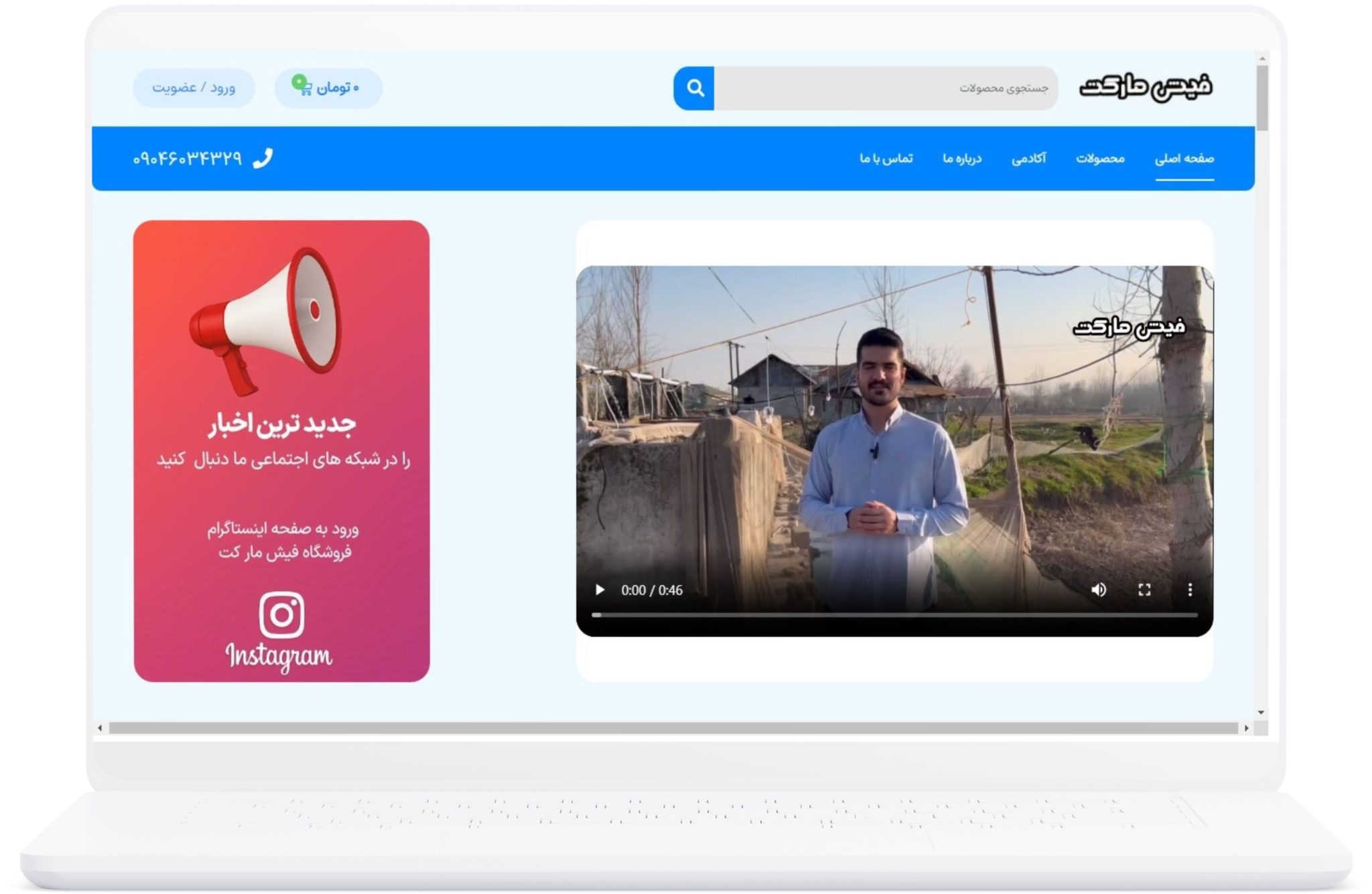This screenshot has width=1372, height=894.
Task: Open درباره ما from the navigation bar
Action: 962,158
